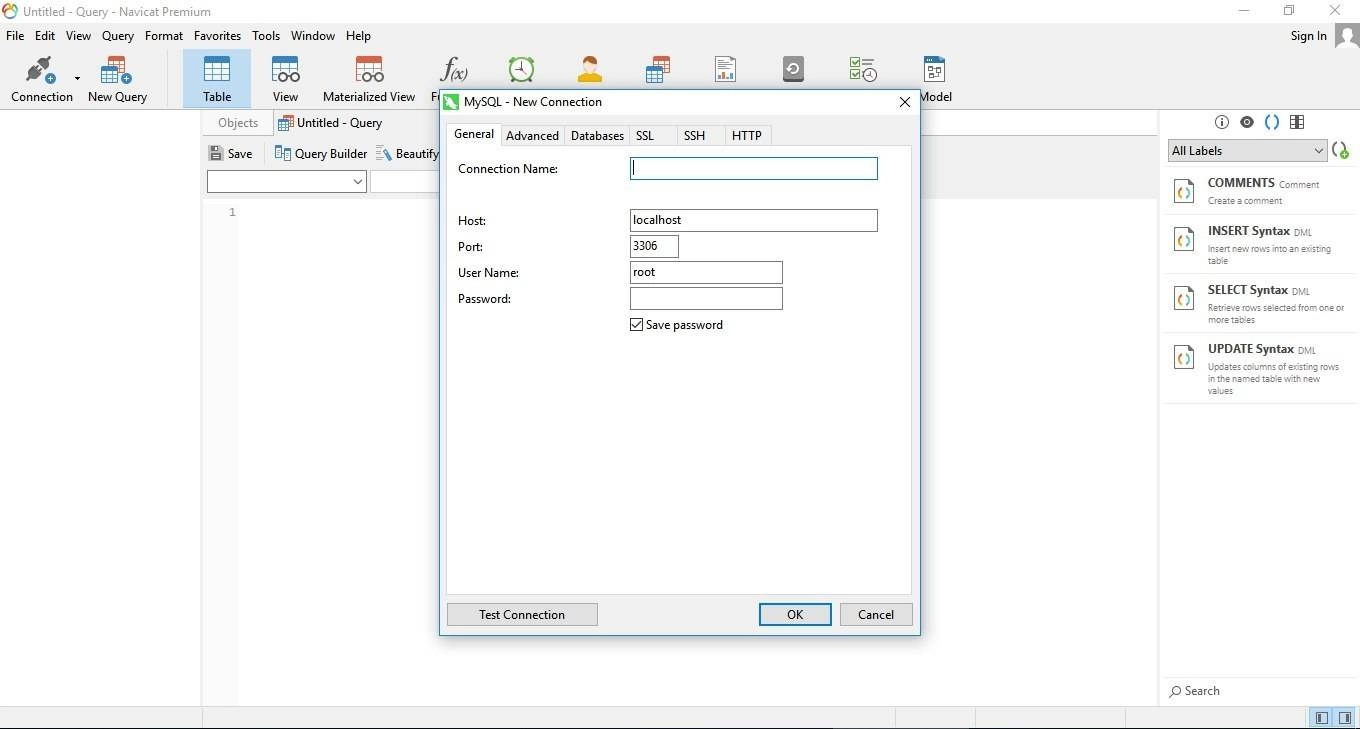Click the Cancel button in the dialog
The height and width of the screenshot is (729, 1360).
tap(876, 615)
